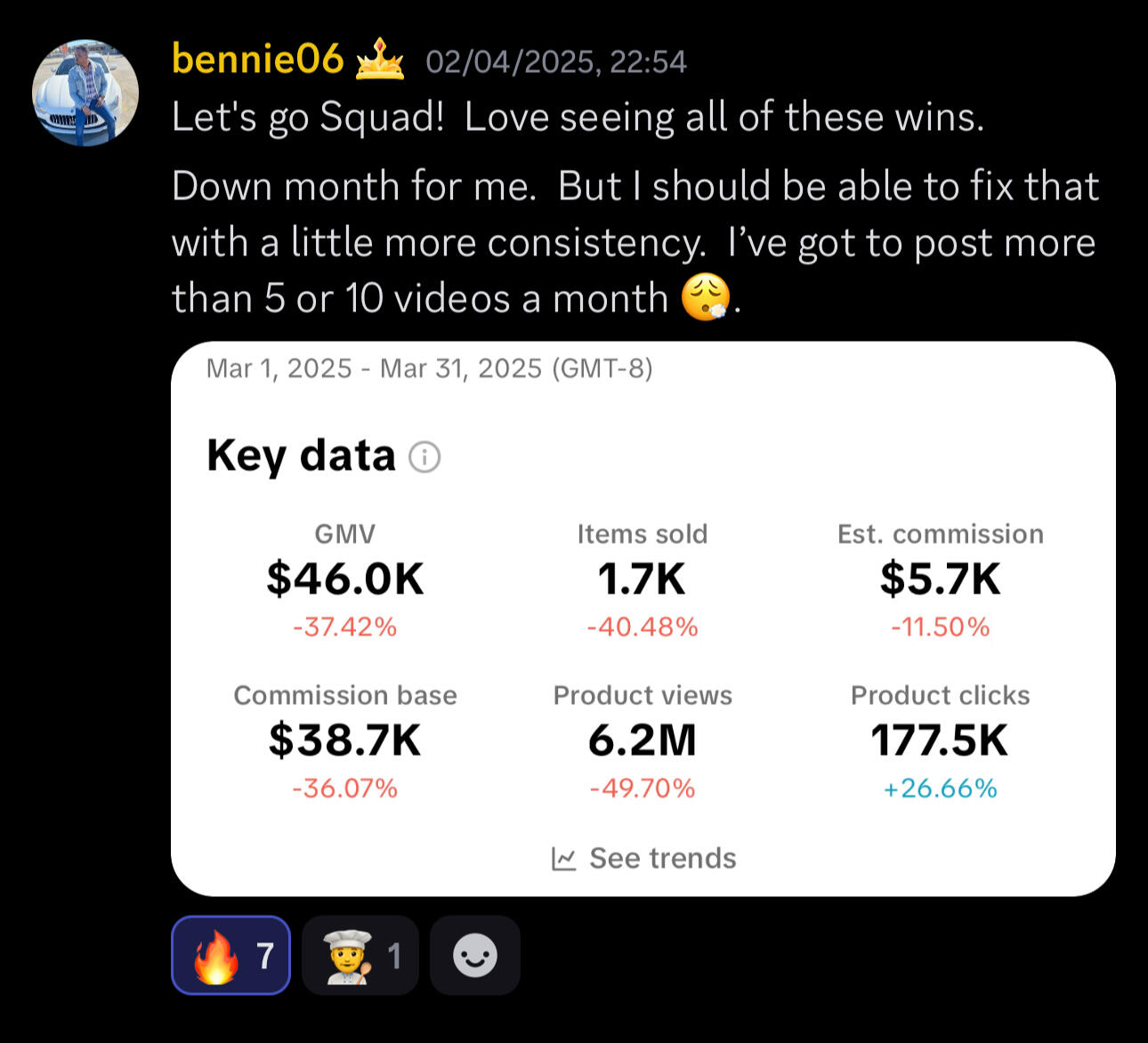The width and height of the screenshot is (1148, 1043).
Task: Select the Product views 6.2M metric
Action: click(x=642, y=740)
